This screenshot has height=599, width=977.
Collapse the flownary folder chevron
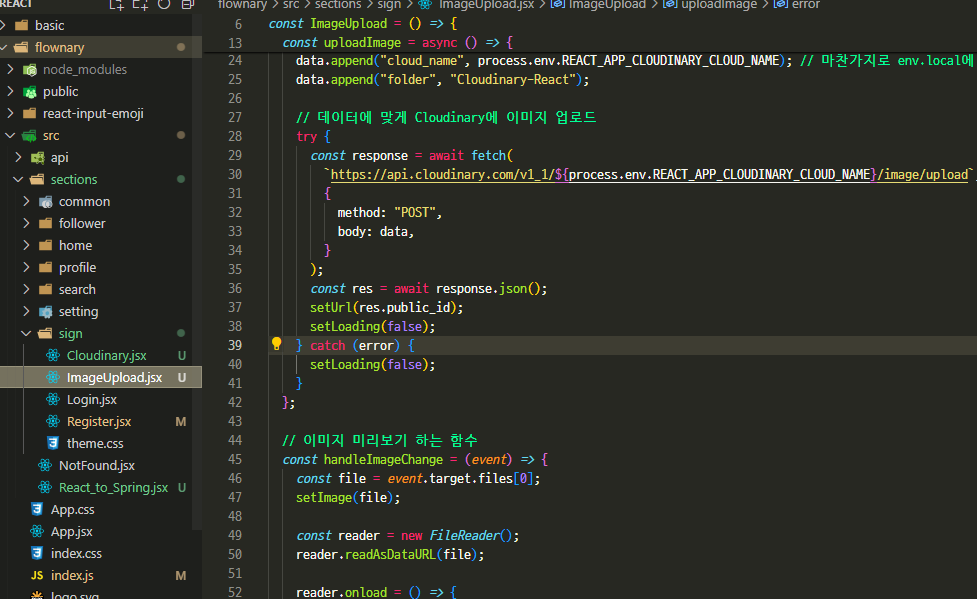click(4, 47)
